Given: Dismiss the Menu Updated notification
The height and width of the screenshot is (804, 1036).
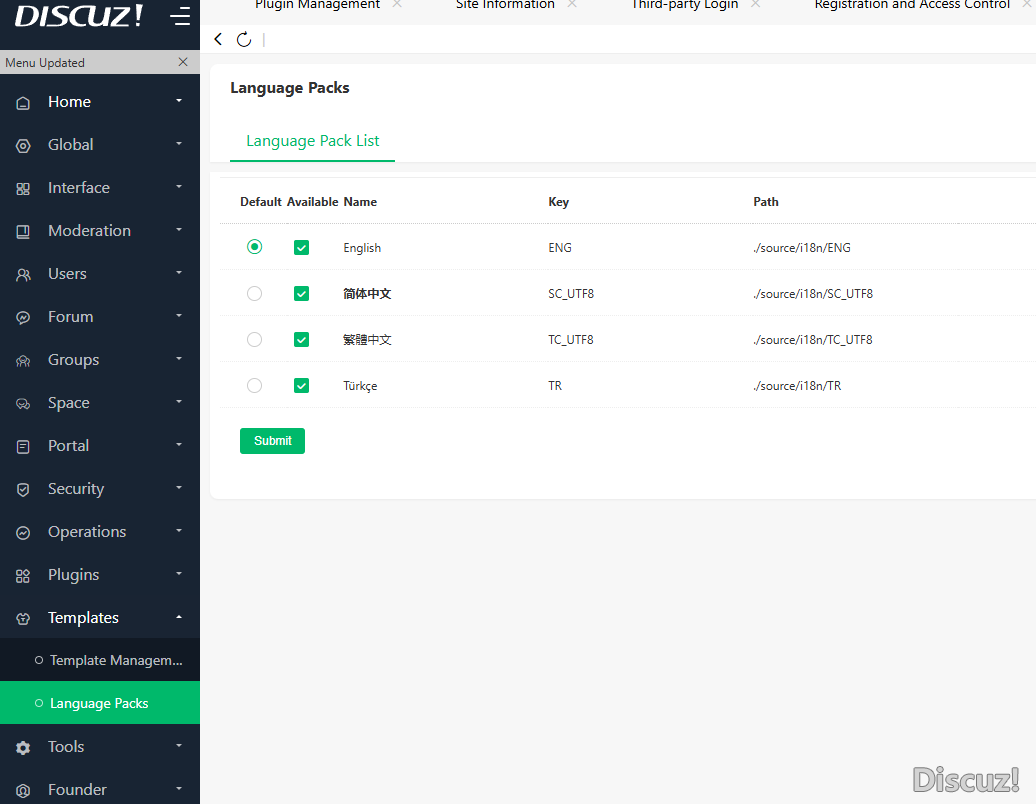Looking at the screenshot, I should [x=183, y=62].
